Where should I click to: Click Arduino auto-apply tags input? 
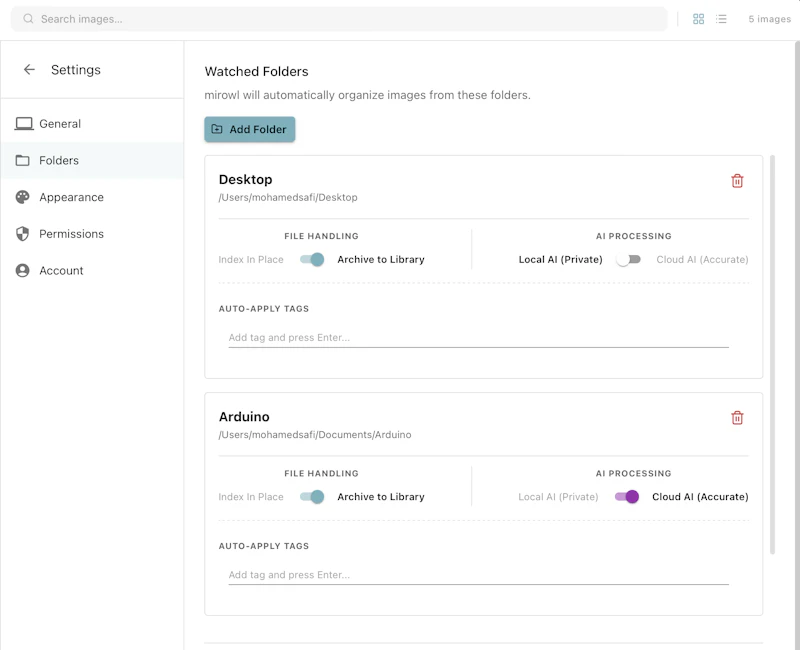tap(479, 574)
